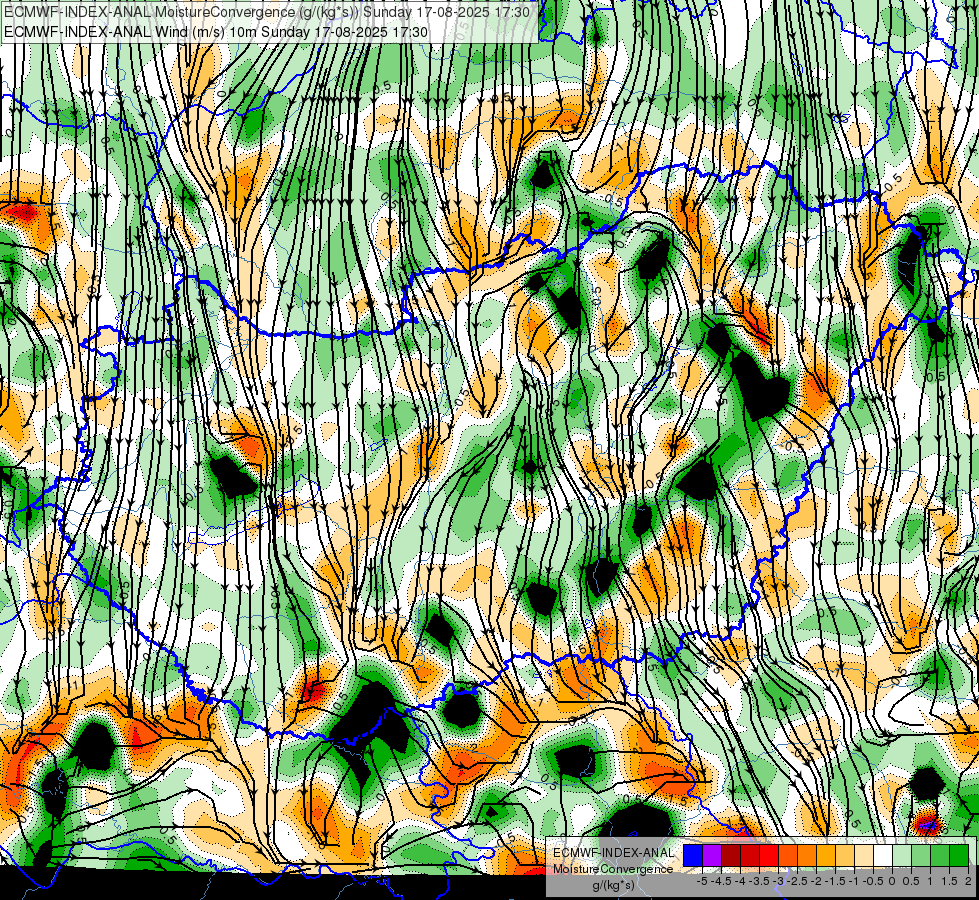The height and width of the screenshot is (900, 979).
Task: Click the '-3' legend scale label
Action: [779, 881]
